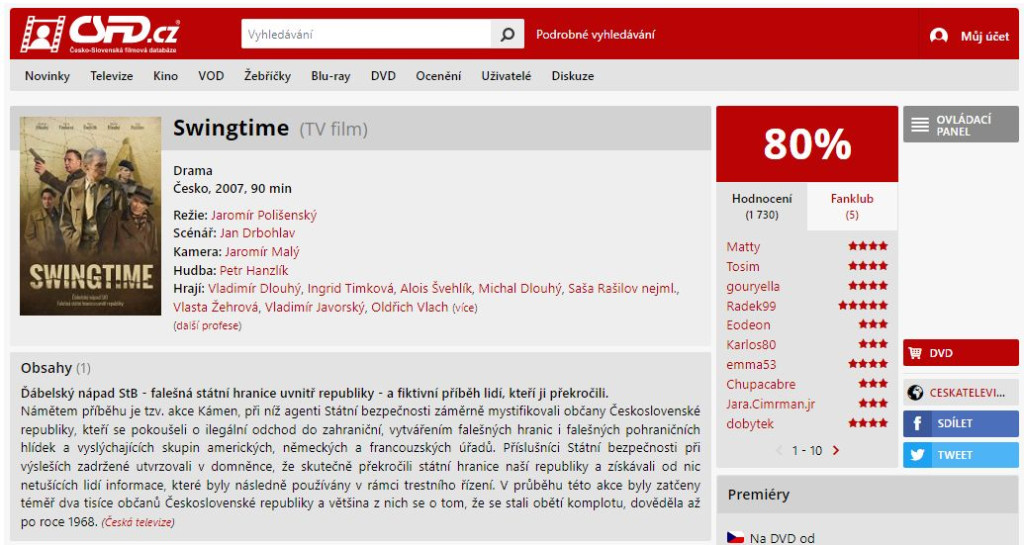Viewport: 1024px width, 545px height.
Task: Expand cast list with (více)
Action: (465, 307)
